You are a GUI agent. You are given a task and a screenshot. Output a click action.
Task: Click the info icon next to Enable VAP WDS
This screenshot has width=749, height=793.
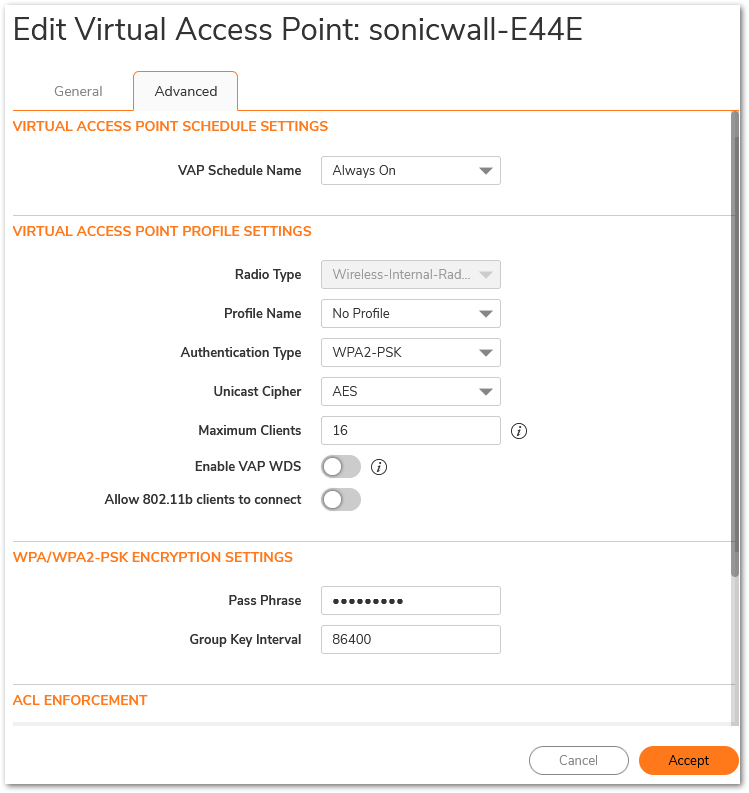pos(379,467)
